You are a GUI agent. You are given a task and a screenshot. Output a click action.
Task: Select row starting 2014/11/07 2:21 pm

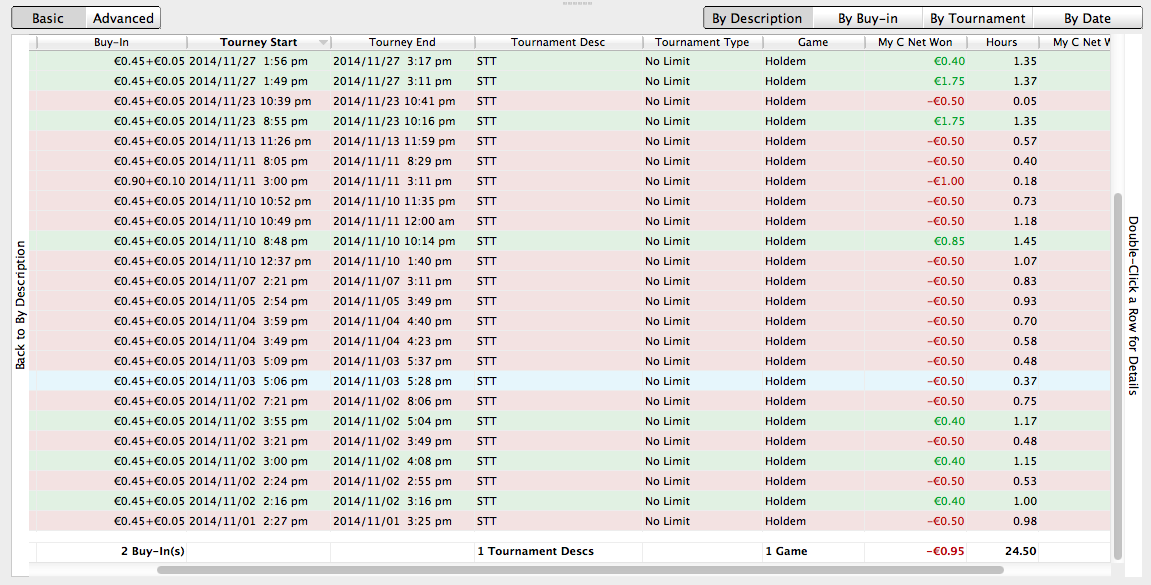point(570,281)
